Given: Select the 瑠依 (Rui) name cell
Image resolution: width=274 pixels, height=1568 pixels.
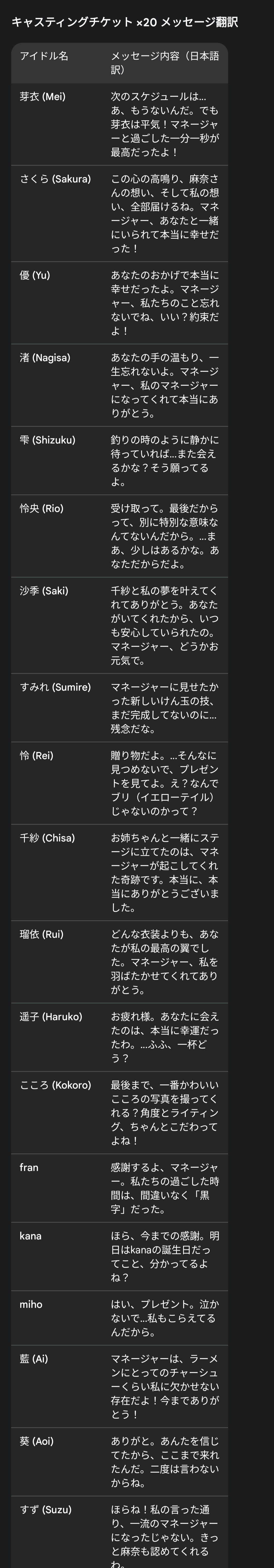Looking at the screenshot, I should tap(41, 934).
